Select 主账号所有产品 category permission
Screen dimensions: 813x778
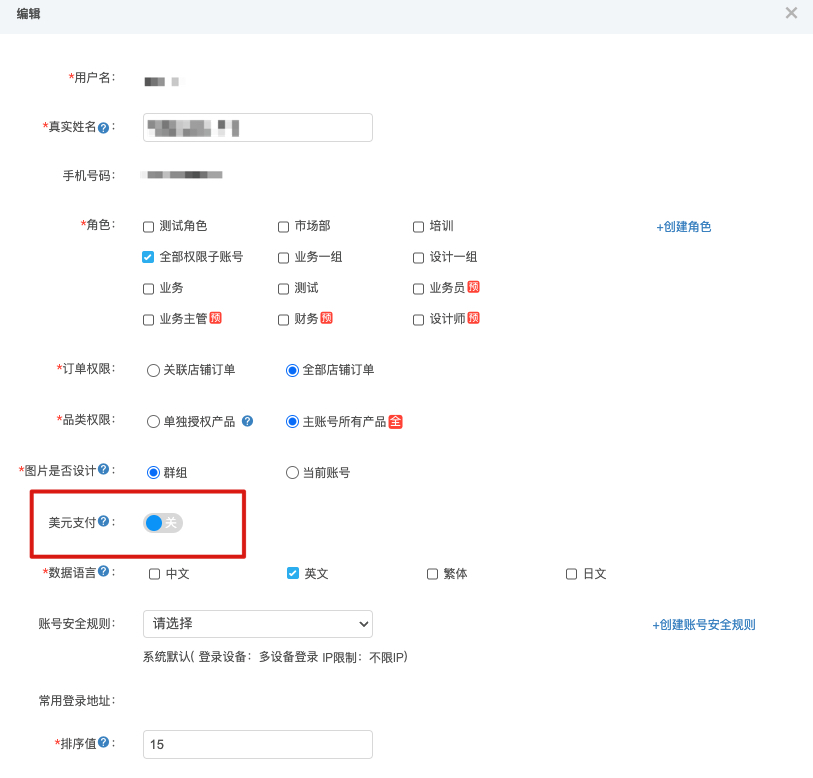click(292, 422)
